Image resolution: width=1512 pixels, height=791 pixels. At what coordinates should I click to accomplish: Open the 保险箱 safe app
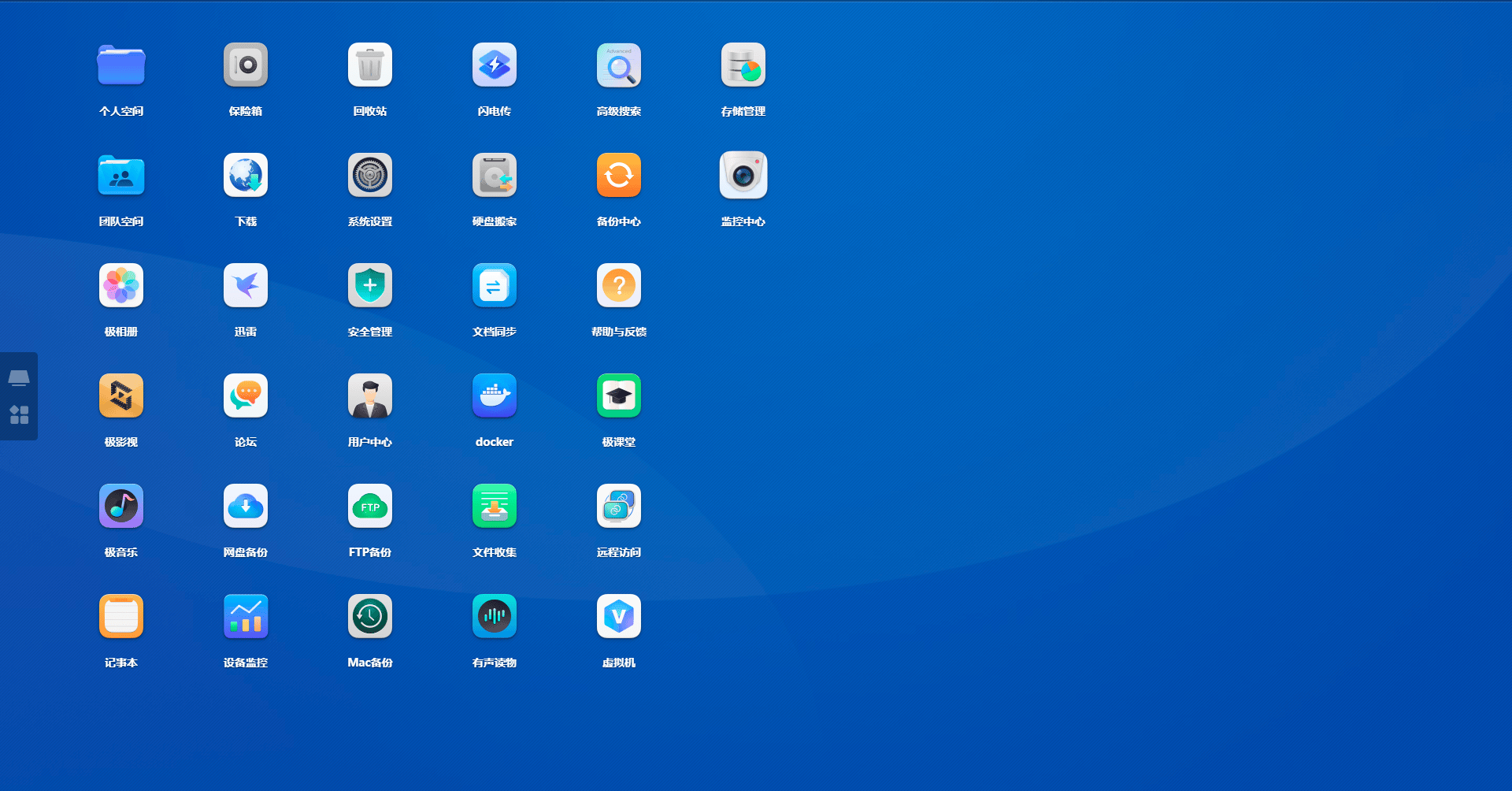click(x=246, y=65)
